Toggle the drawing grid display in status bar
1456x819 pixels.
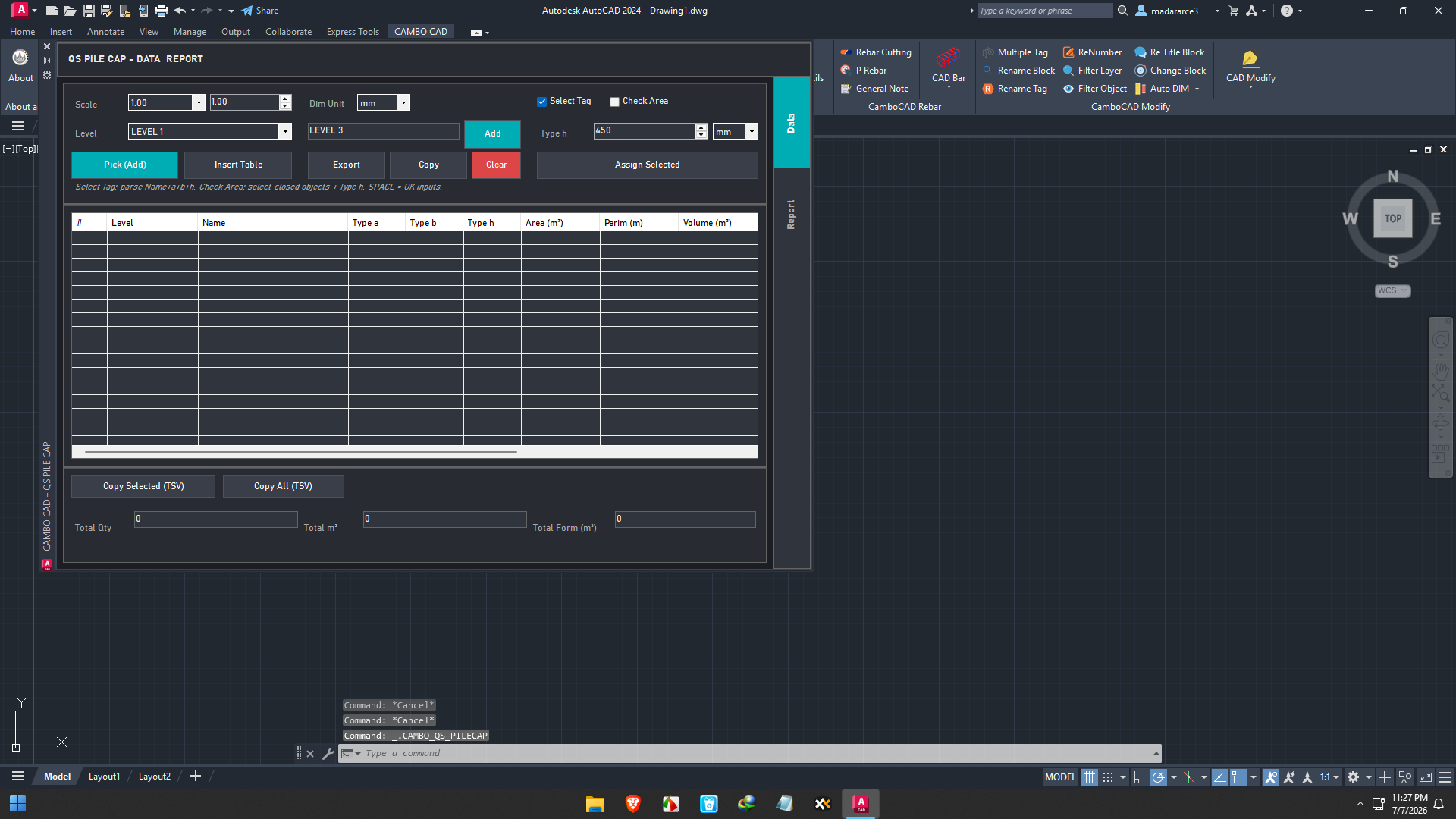pyautogui.click(x=1089, y=777)
